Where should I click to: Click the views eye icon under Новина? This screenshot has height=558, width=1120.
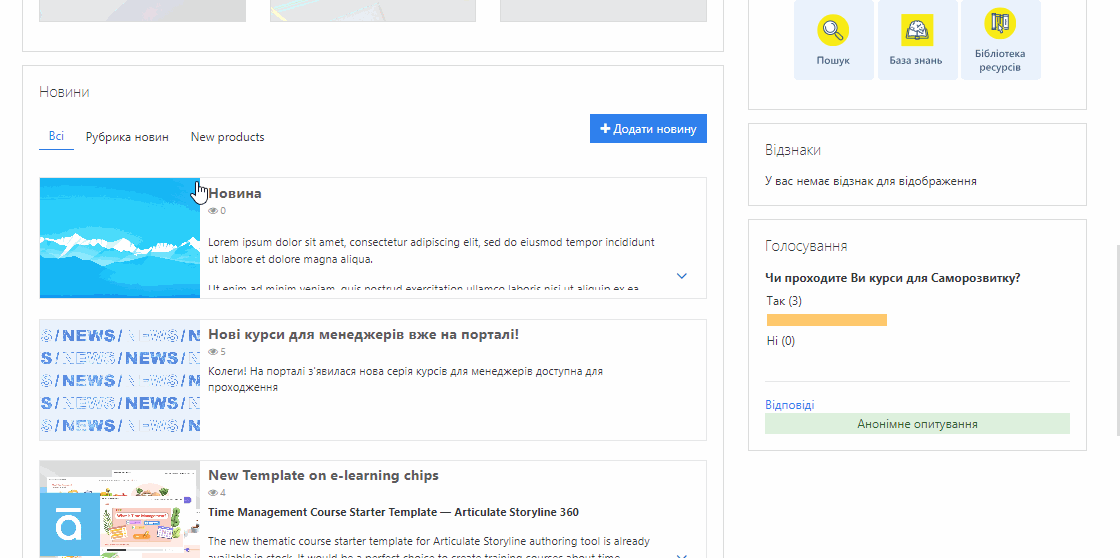pos(213,211)
